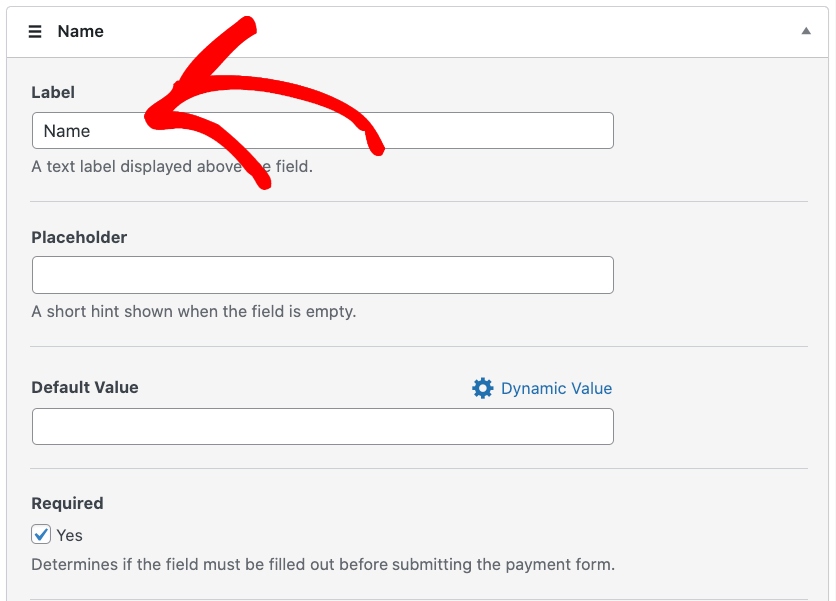Viewport: 836px width, 601px height.
Task: Click the "Yes" text beside the Required checkbox
Action: [x=69, y=535]
